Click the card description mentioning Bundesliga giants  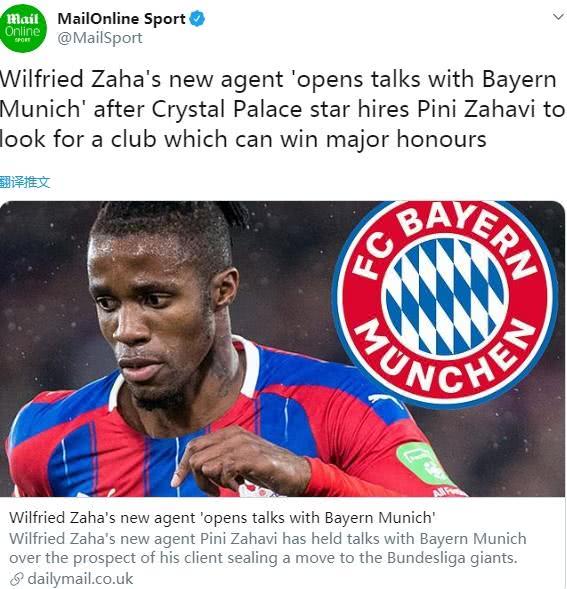point(268,548)
